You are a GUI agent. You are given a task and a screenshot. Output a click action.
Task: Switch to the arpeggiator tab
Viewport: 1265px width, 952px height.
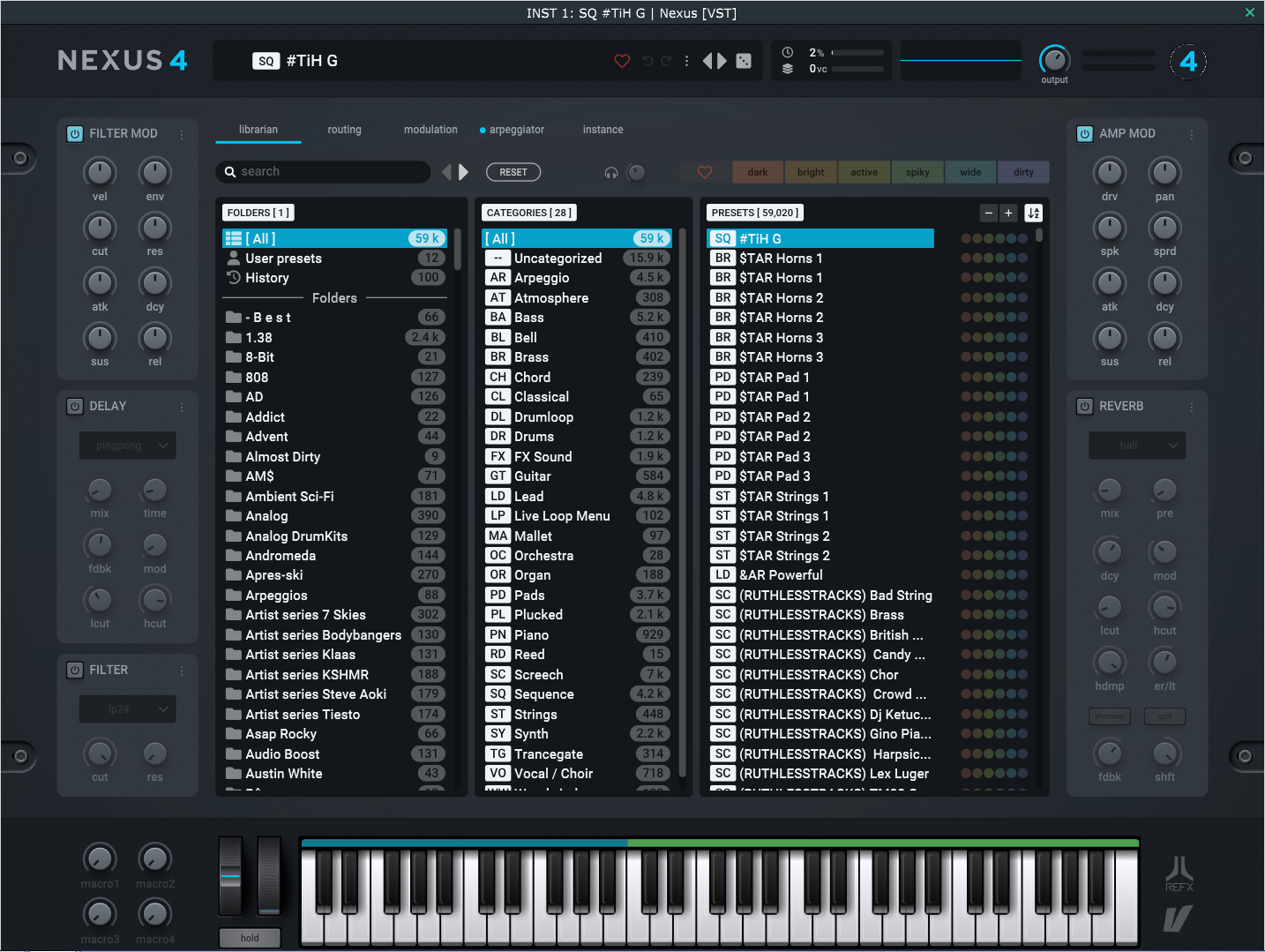[516, 130]
